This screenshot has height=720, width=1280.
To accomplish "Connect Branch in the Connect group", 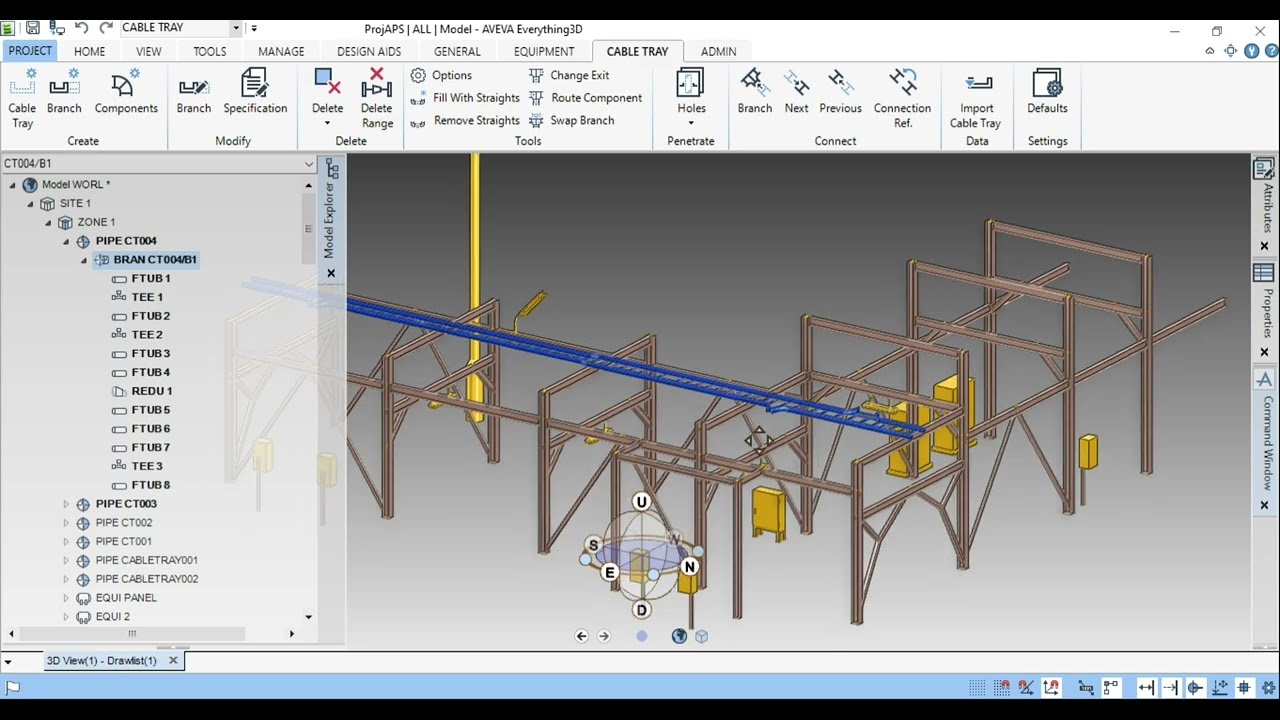I will click(754, 91).
